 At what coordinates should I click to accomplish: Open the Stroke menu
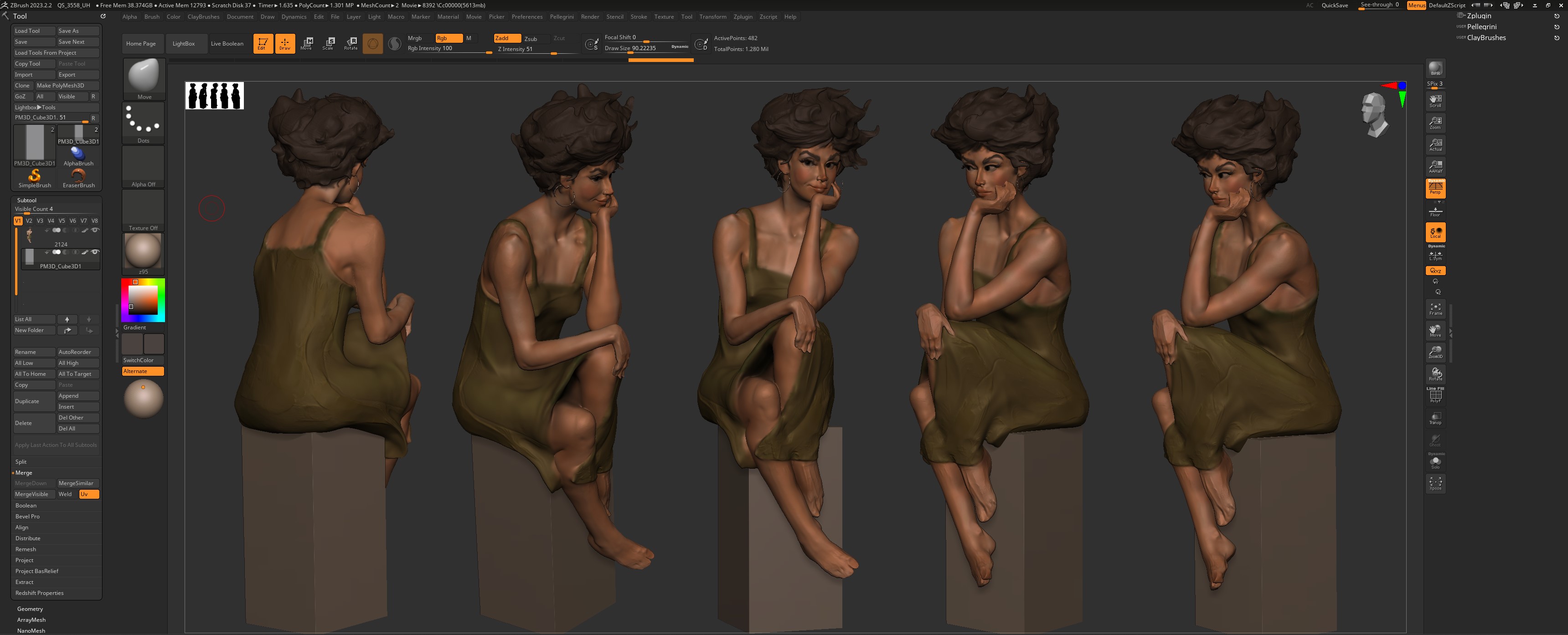[639, 17]
